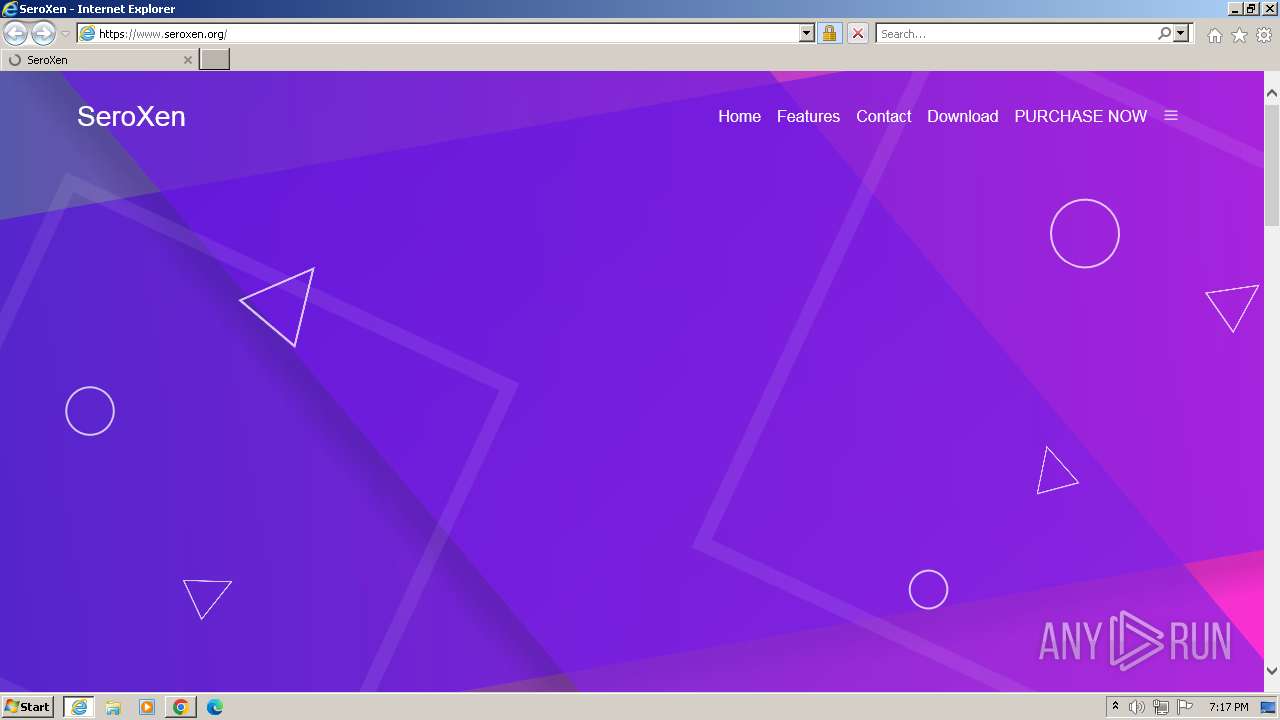Click the vertical scrollbar thumb
Screen dimensions: 1280x720
[x=1272, y=164]
